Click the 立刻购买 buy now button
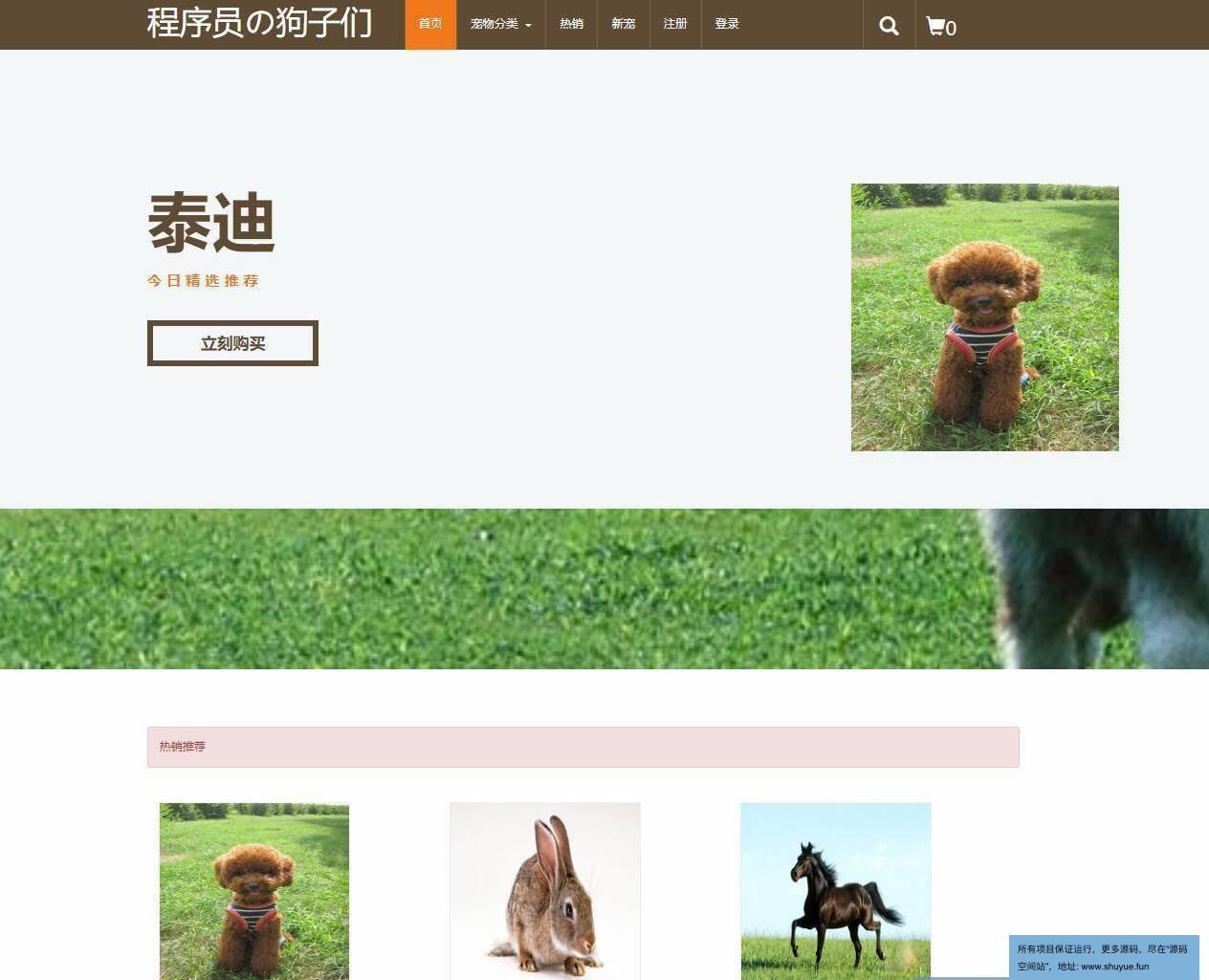1209x980 pixels. [232, 343]
